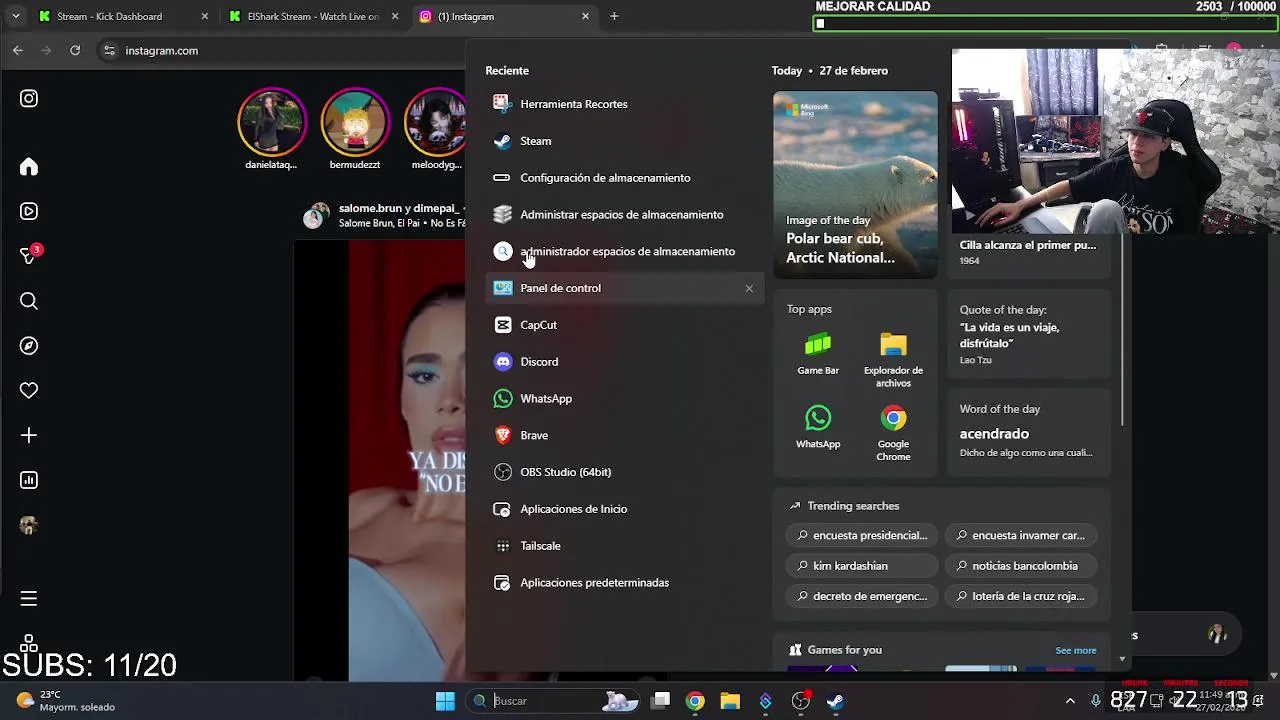Search trending encuesta presidencial
The height and width of the screenshot is (720, 1280).
click(x=863, y=535)
